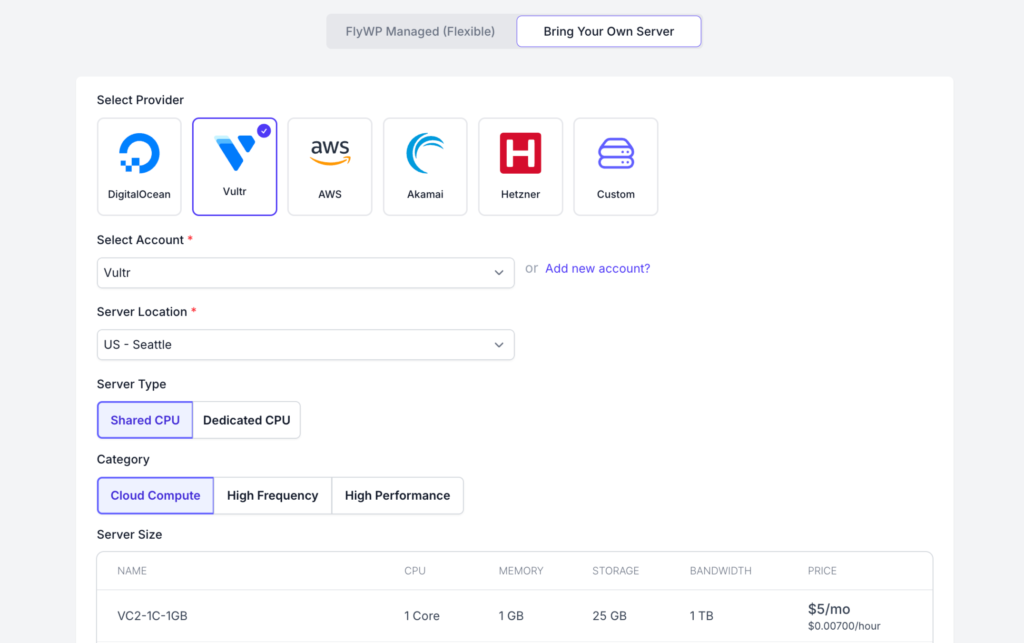The image size is (1024, 643).
Task: Open the Server Location dropdown showing US - Seattle
Action: click(x=306, y=345)
